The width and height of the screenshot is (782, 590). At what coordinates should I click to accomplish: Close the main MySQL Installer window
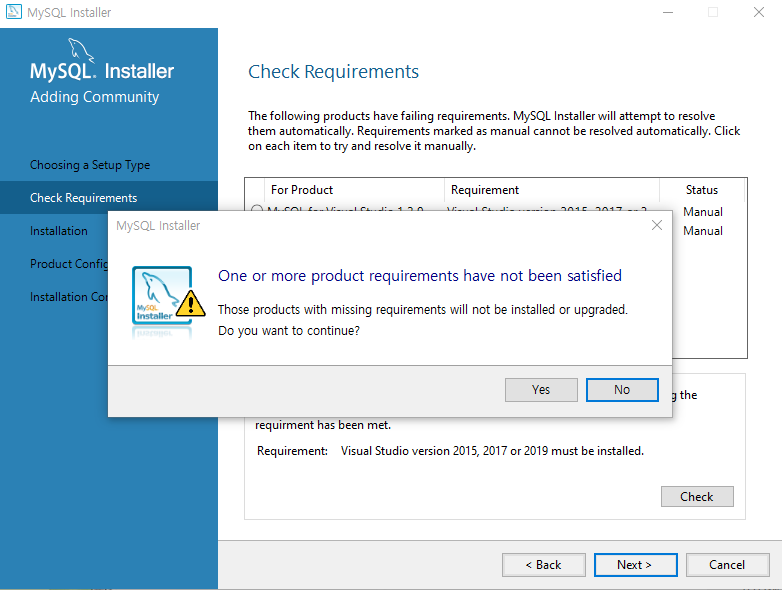[759, 12]
